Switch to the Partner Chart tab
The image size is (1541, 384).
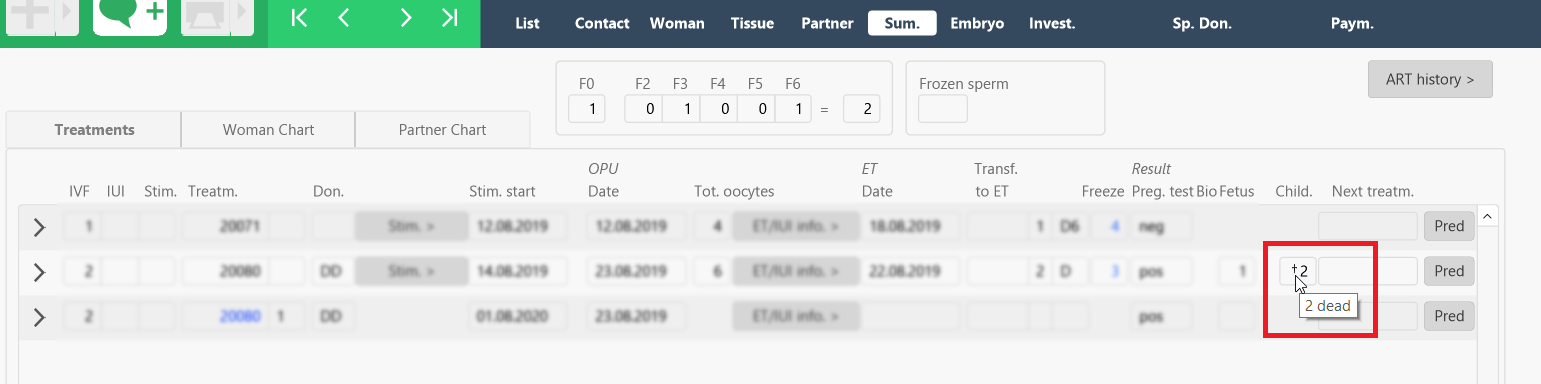pyautogui.click(x=442, y=130)
